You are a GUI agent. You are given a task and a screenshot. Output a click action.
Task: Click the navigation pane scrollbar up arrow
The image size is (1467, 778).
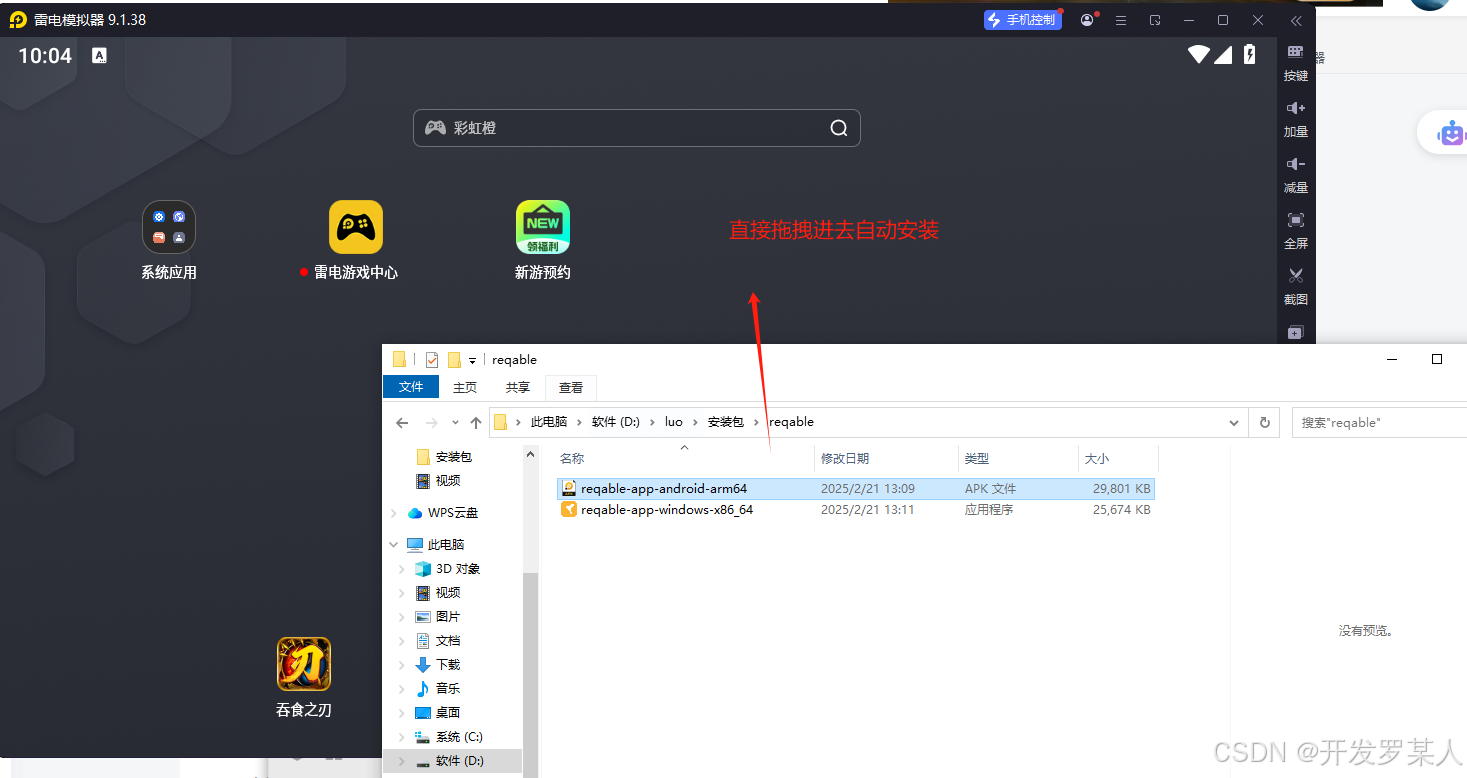(x=530, y=454)
